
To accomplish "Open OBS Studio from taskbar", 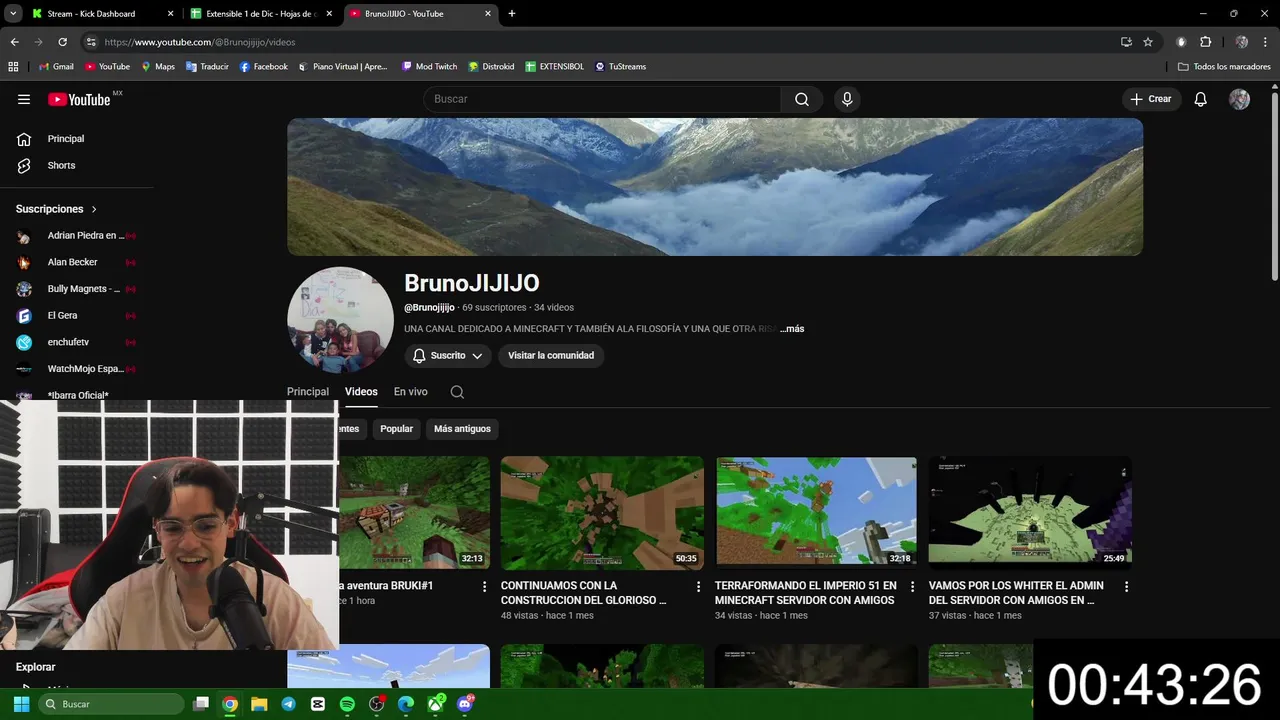I will pos(376,704).
